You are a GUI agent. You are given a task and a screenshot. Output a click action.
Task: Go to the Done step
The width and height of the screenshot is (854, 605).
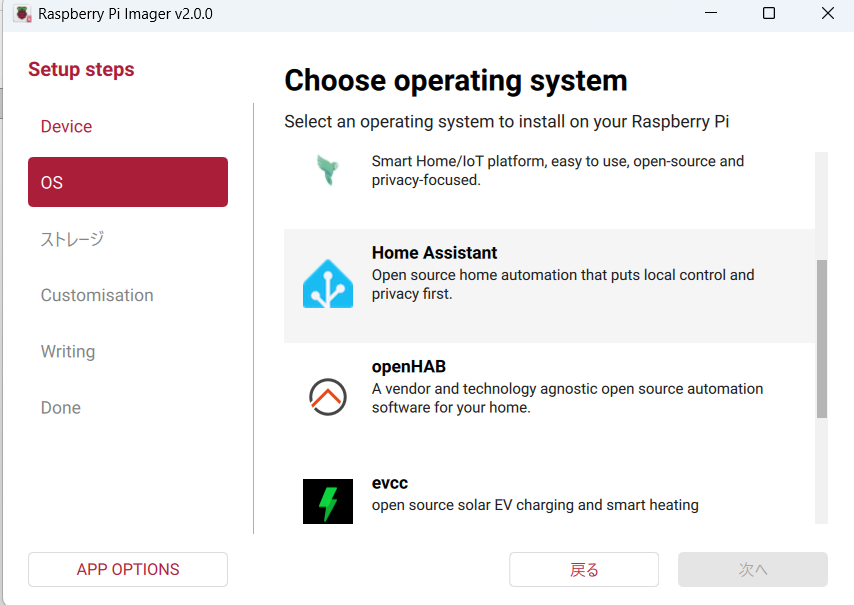point(60,407)
